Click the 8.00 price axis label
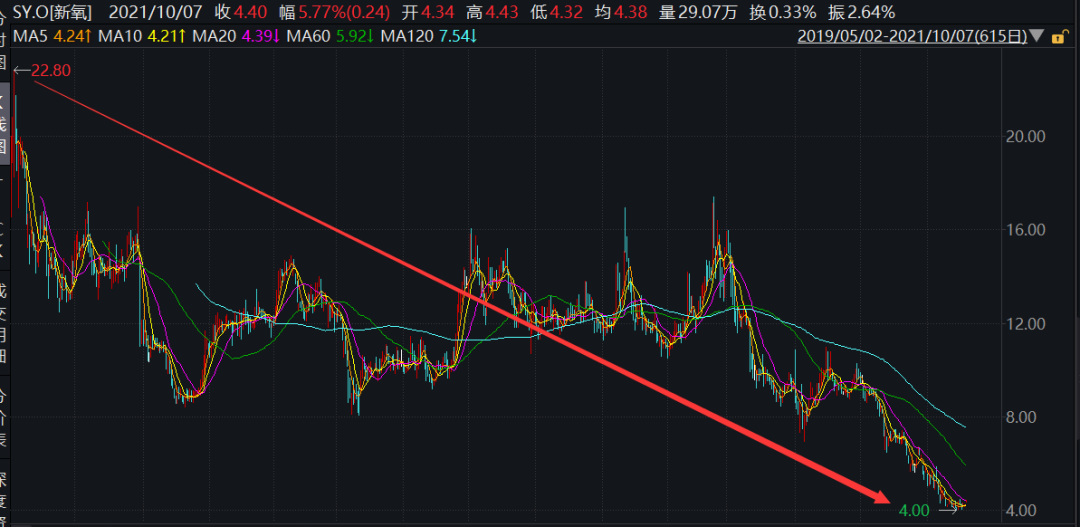Screen dimensions: 1080x527 1025,417
